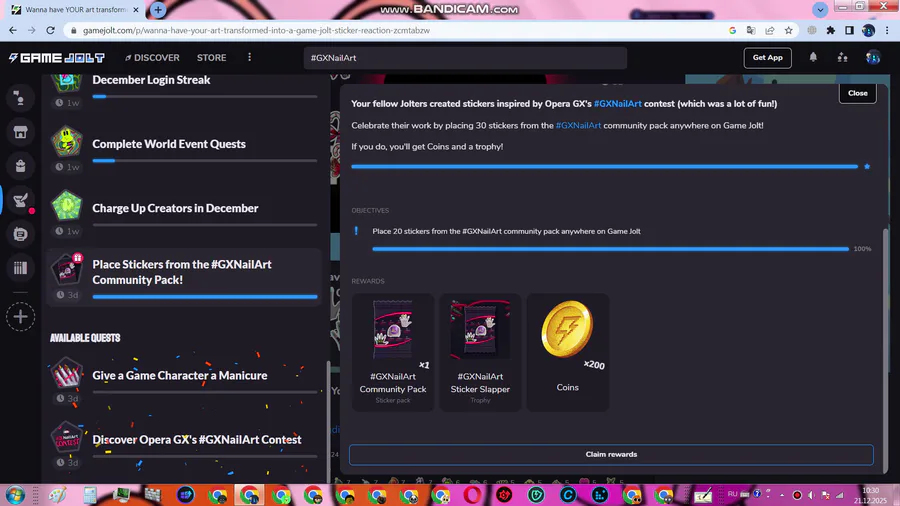Open the backpack inventory icon in sidebar
This screenshot has height=506, width=900.
(x=20, y=166)
